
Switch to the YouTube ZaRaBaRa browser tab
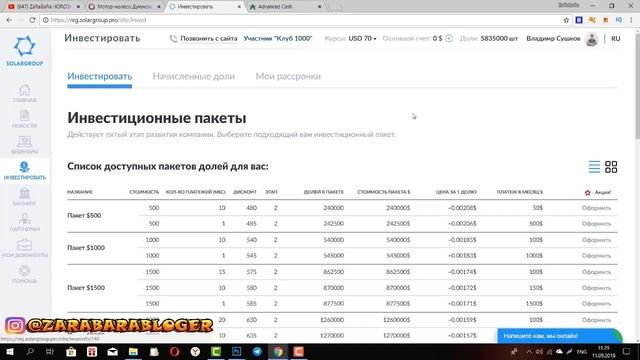[43, 7]
